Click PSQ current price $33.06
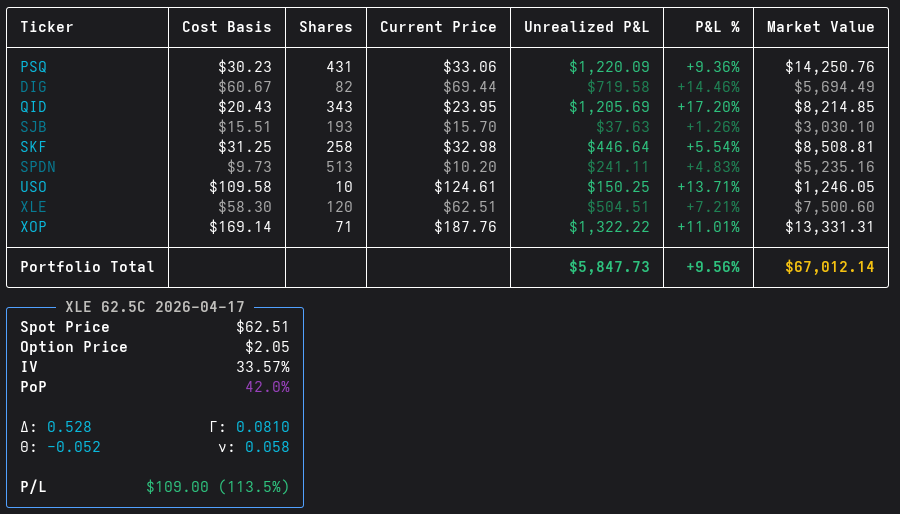Viewport: 900px width, 514px height. click(470, 67)
